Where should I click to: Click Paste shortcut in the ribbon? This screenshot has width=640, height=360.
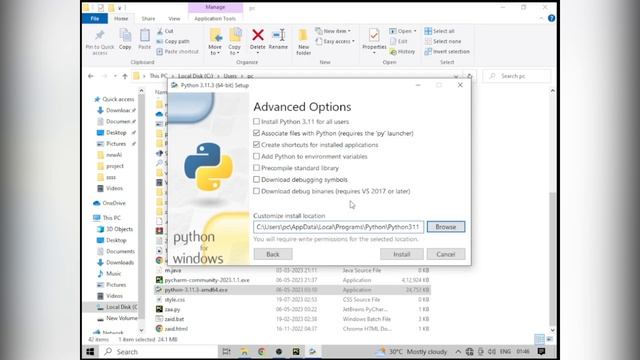pyautogui.click(x=178, y=51)
